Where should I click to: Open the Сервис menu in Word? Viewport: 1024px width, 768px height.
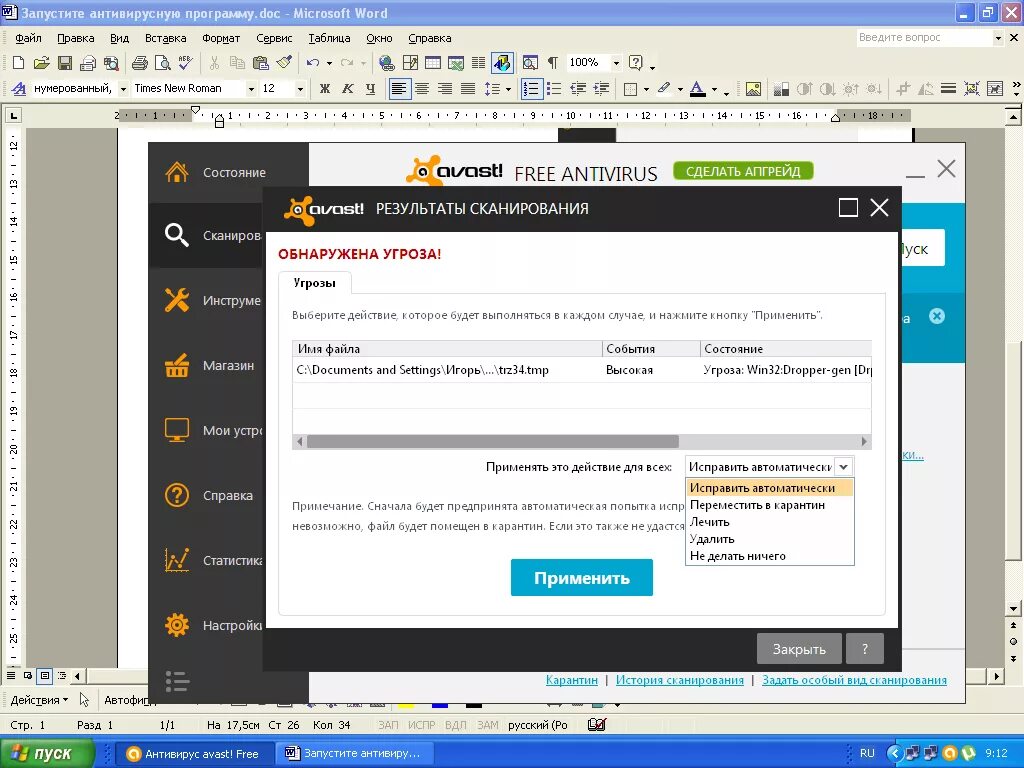point(274,38)
